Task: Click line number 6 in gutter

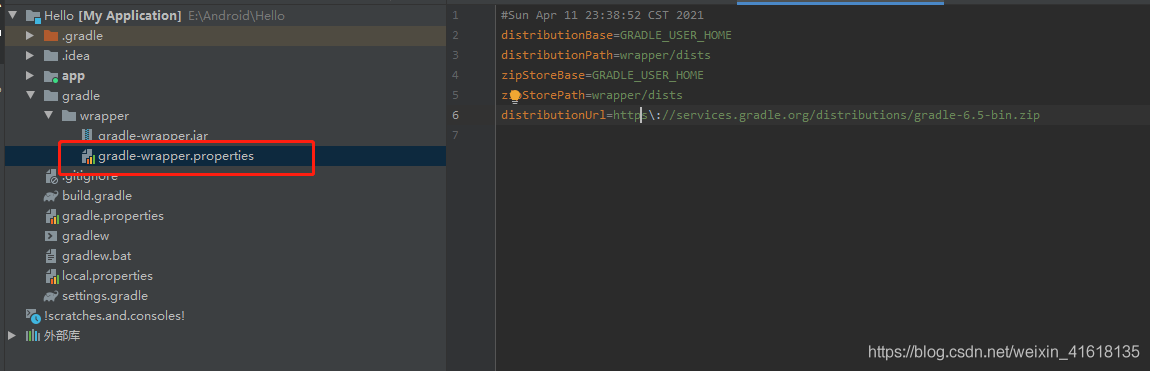Action: coord(456,115)
